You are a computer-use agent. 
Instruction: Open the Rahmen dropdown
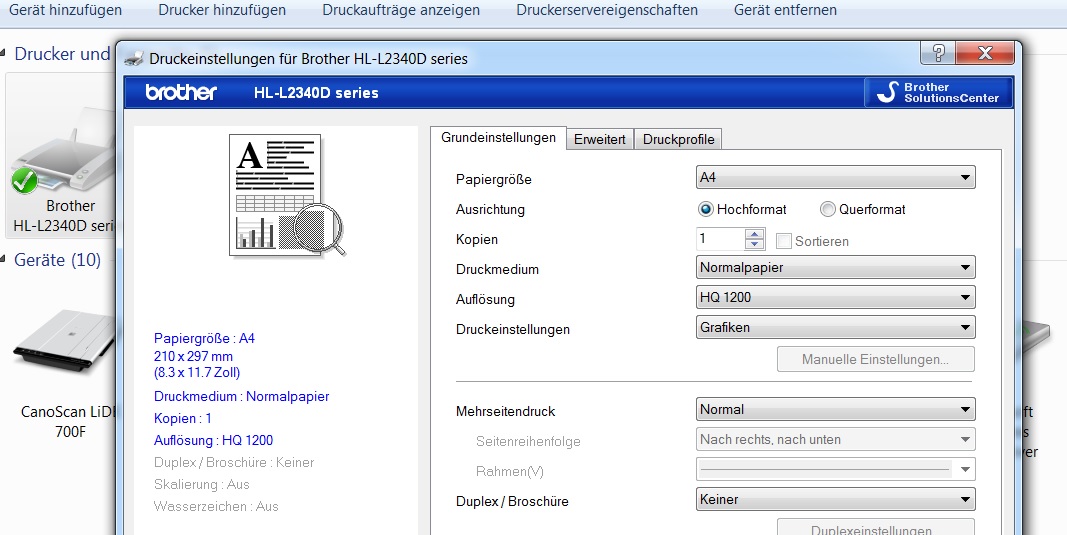point(836,470)
